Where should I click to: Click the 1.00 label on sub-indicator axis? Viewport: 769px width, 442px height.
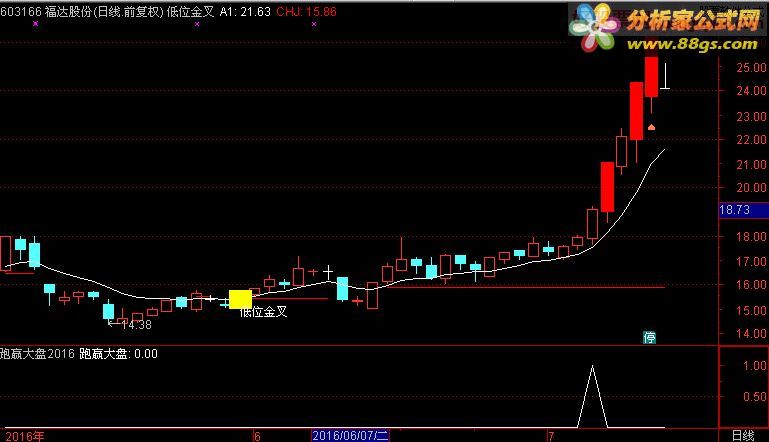pos(754,365)
